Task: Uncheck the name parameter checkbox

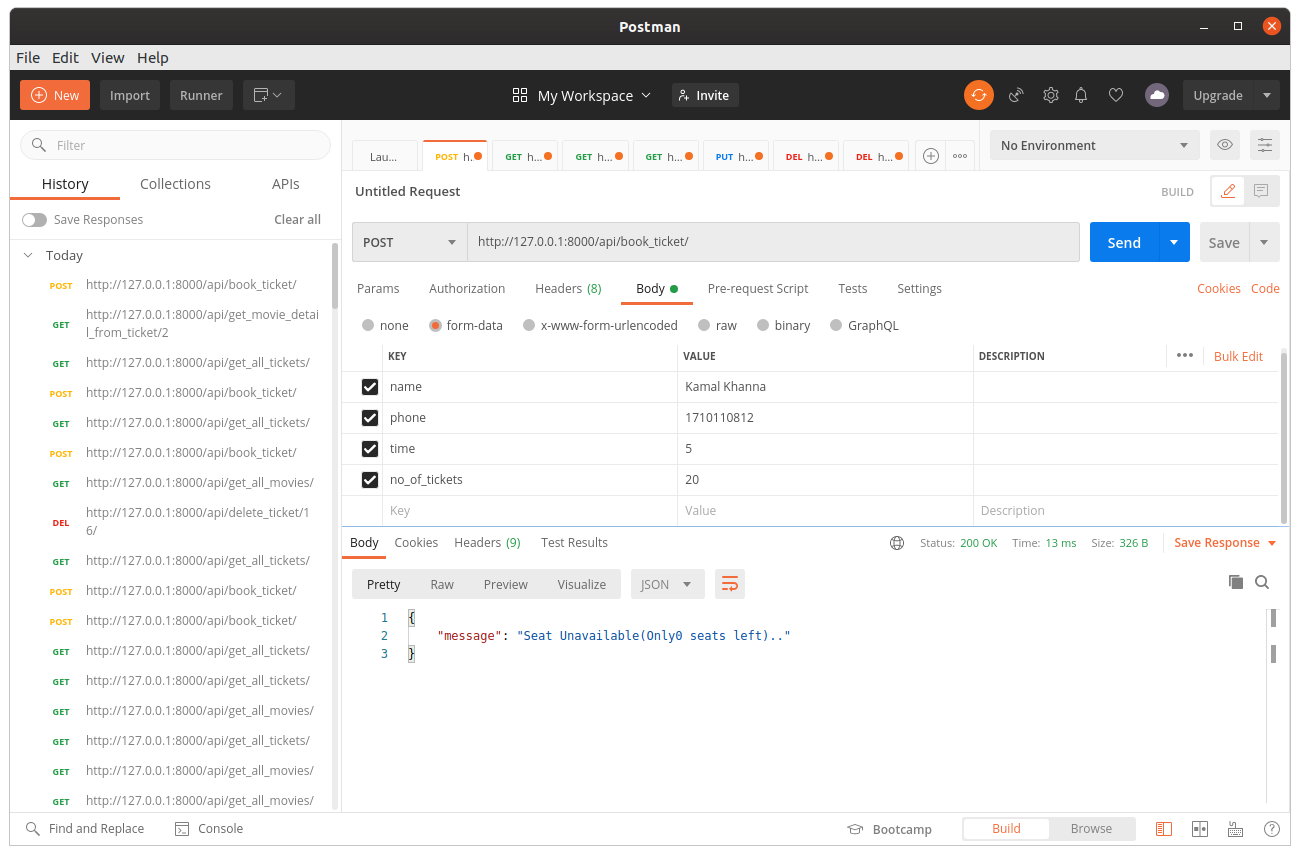Action: (x=370, y=387)
